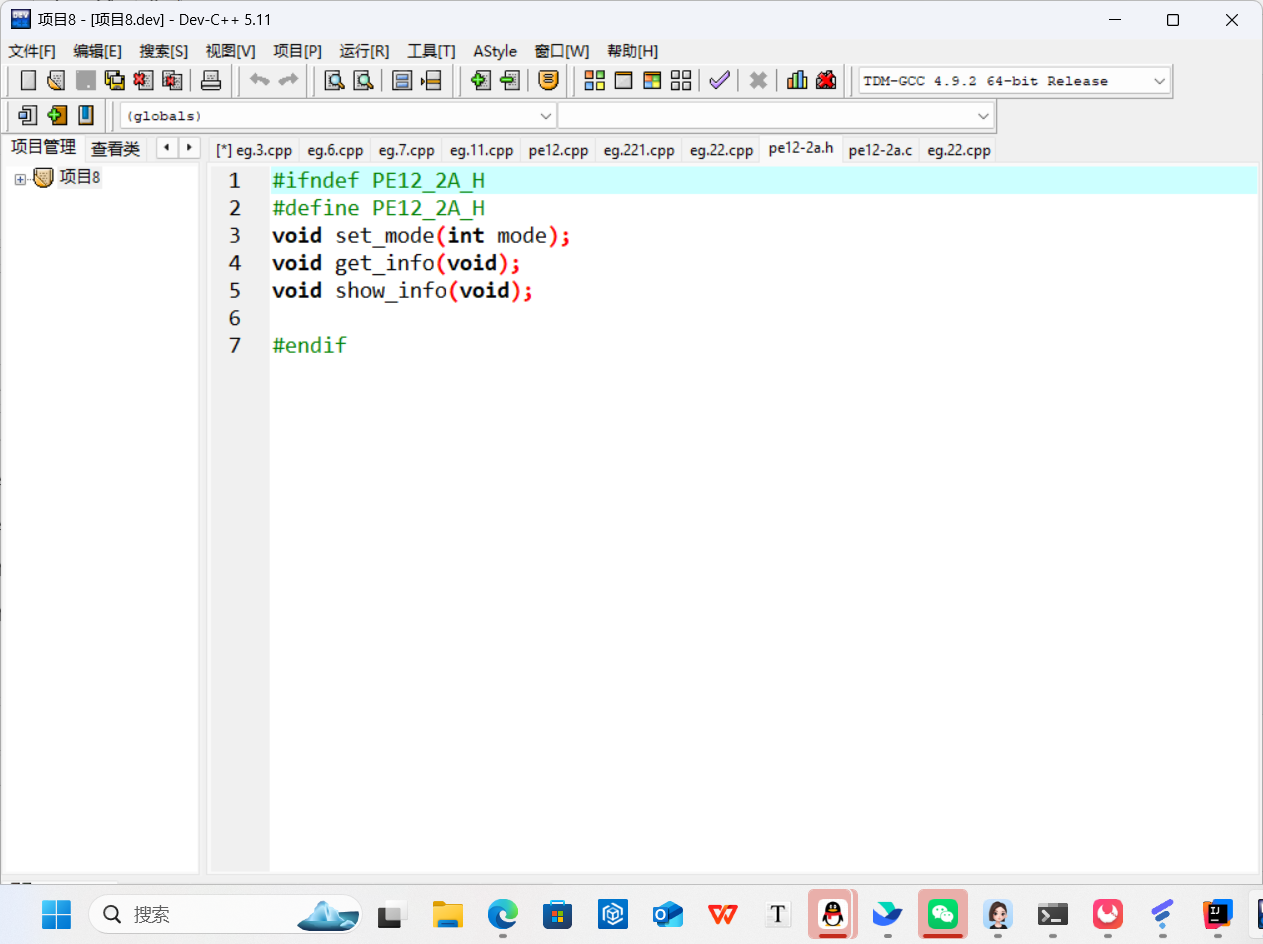
Task: Switch to the pe12-2a.c tab
Action: (880, 150)
